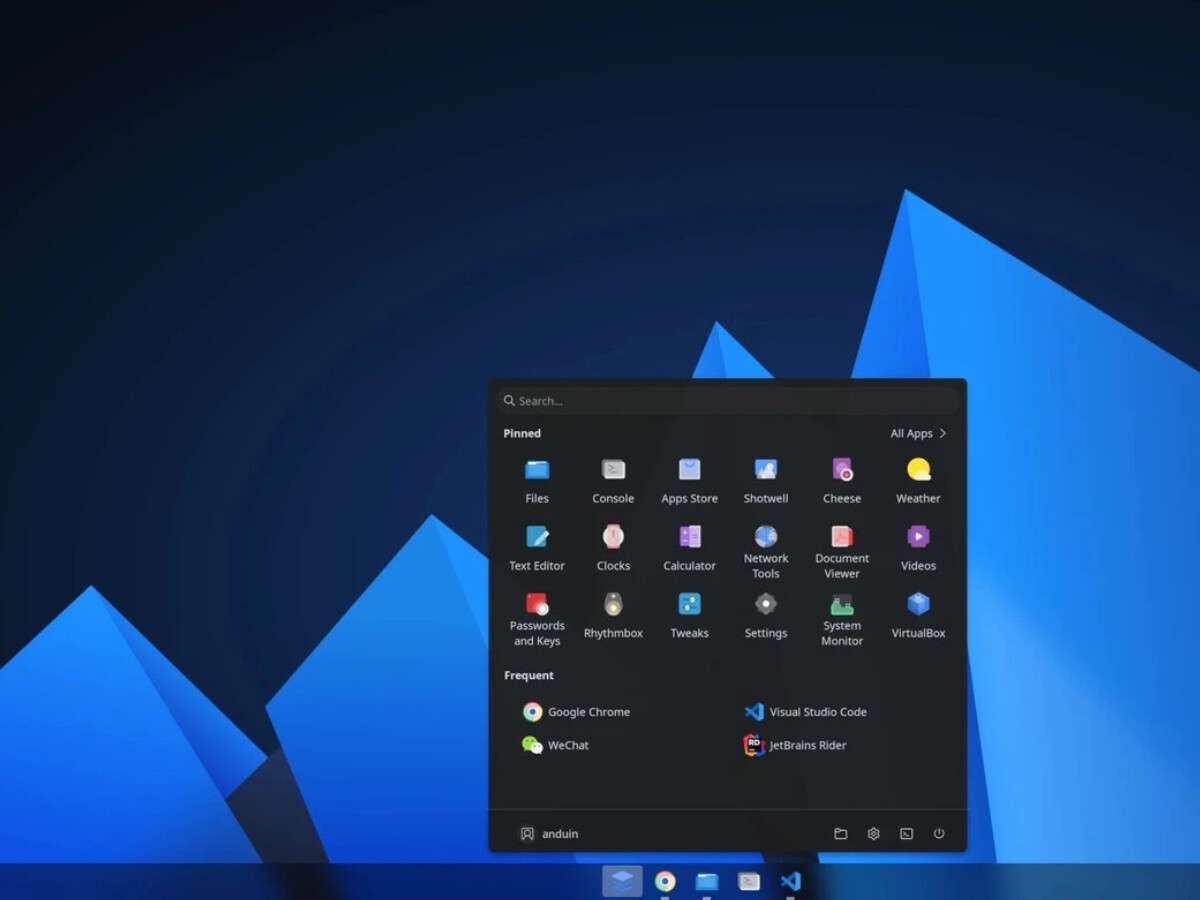Open the Tweaks app
The image size is (1200, 900).
pos(689,614)
